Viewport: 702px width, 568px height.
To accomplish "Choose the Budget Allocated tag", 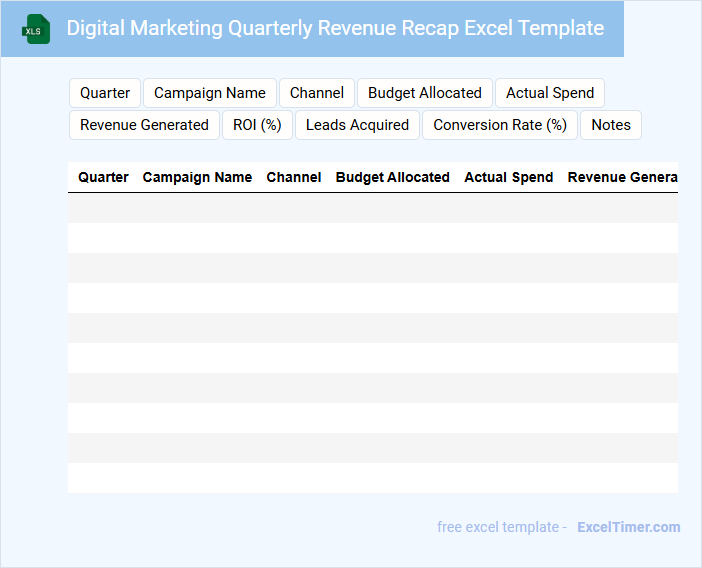I will click(425, 93).
